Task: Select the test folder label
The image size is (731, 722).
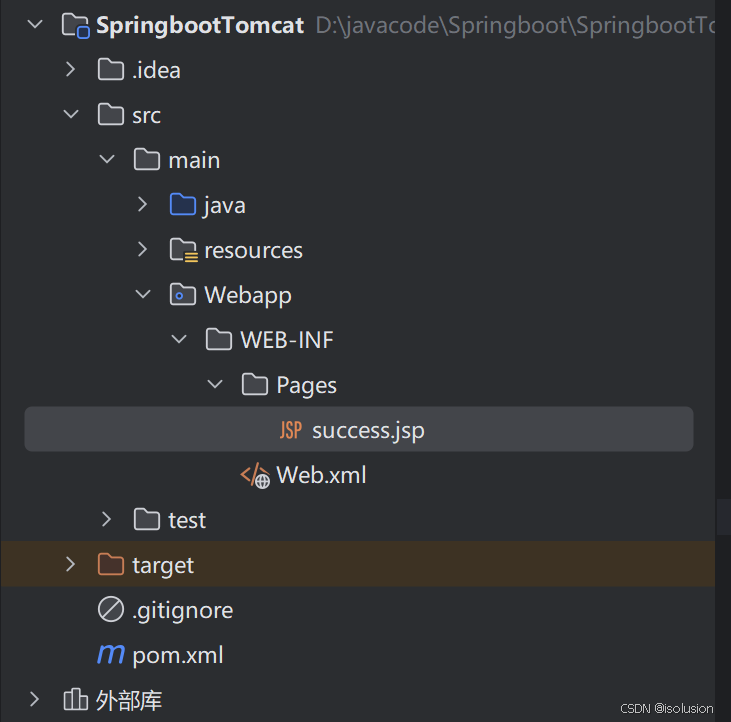Action: [x=187, y=520]
